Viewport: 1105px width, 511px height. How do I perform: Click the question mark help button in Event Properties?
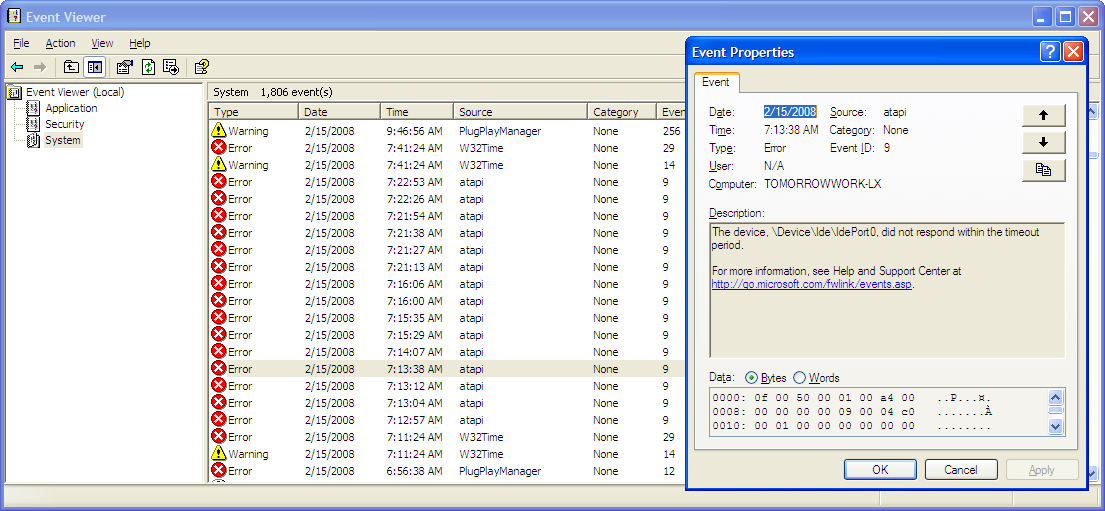pos(1049,51)
